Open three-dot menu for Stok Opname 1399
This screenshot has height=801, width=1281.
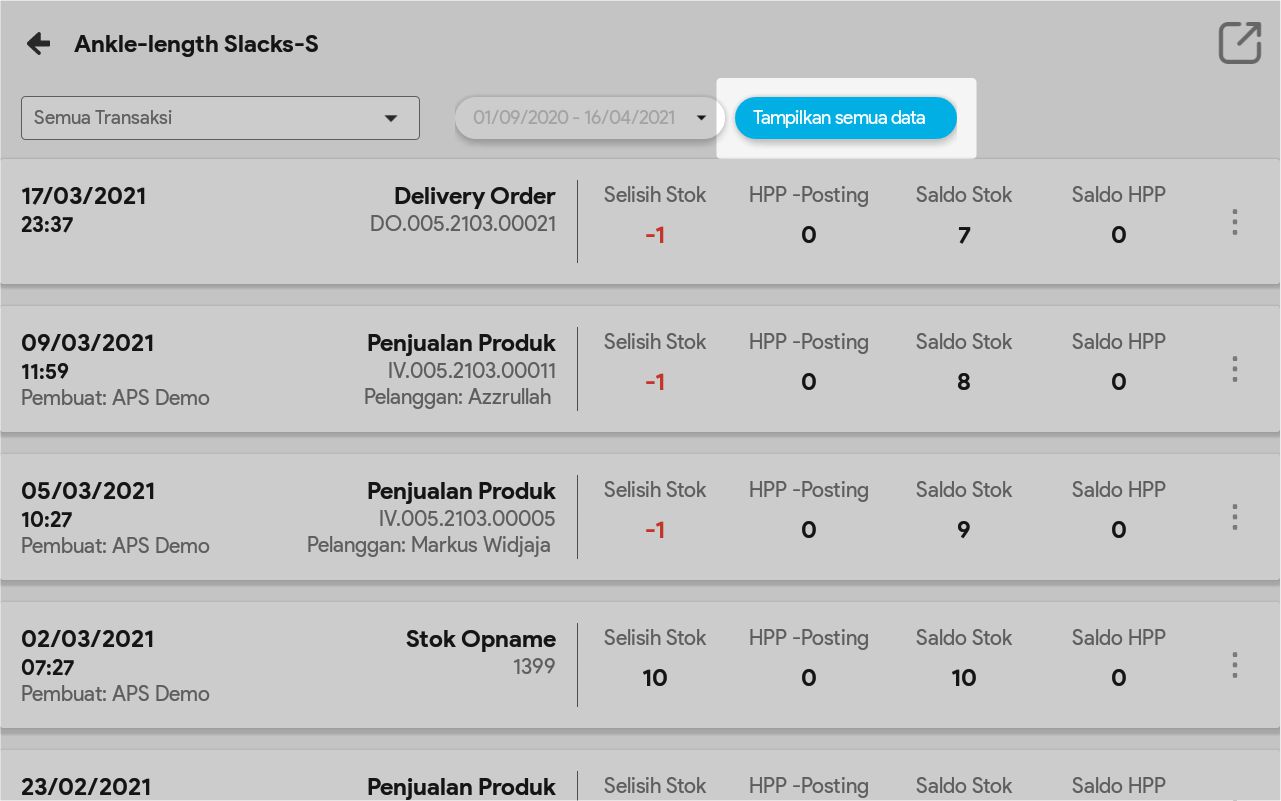1235,665
